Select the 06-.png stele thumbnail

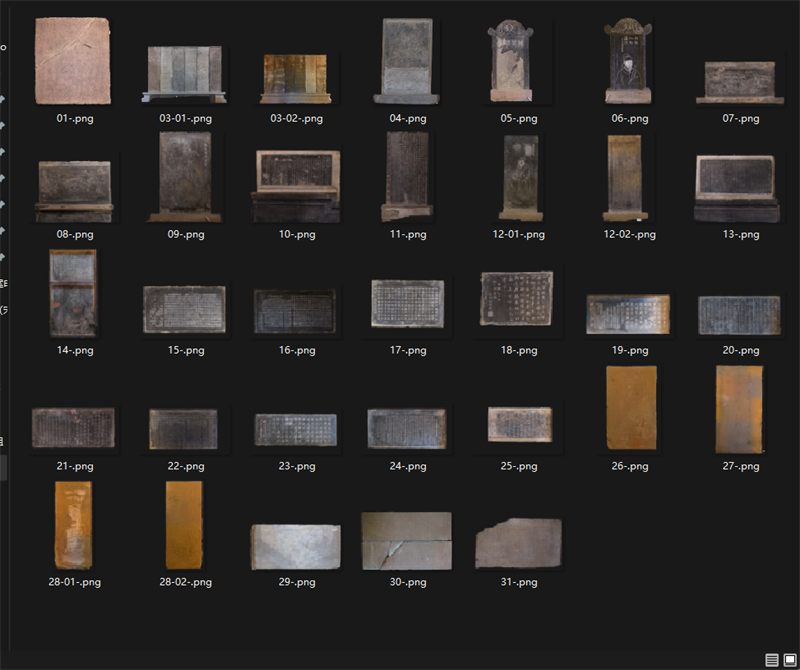628,61
